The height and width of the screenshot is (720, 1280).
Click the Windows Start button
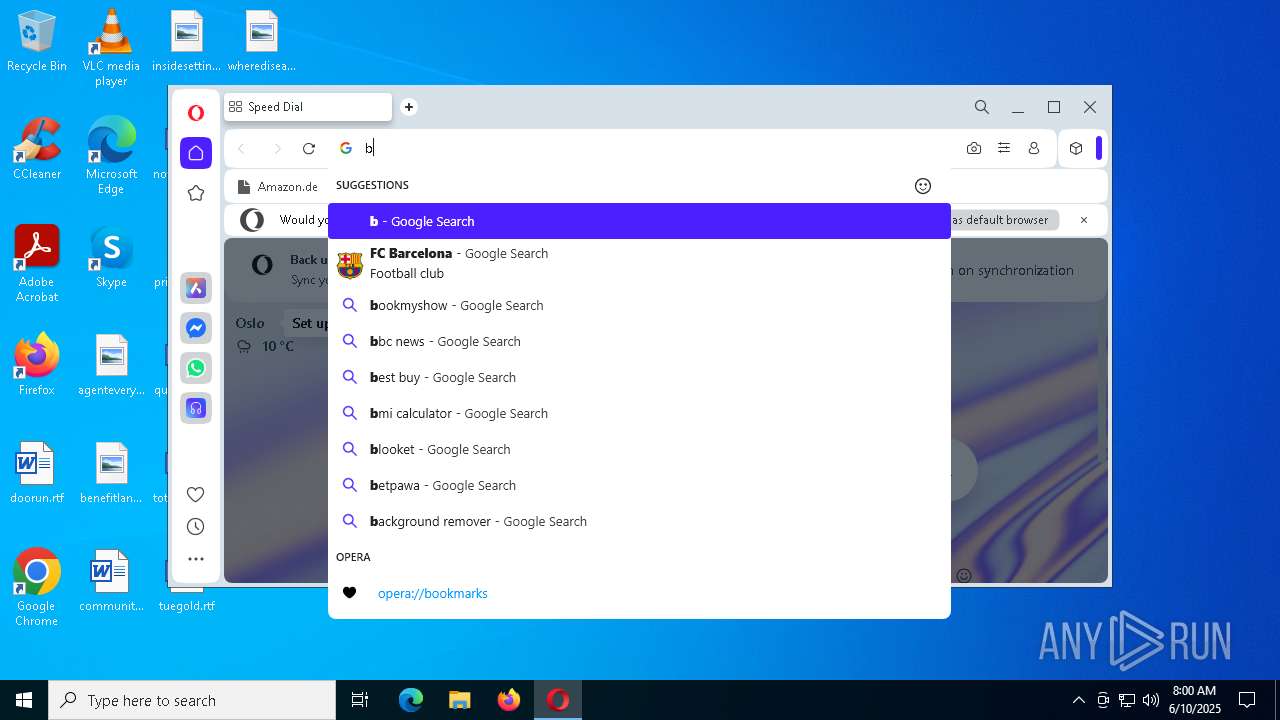pyautogui.click(x=24, y=700)
